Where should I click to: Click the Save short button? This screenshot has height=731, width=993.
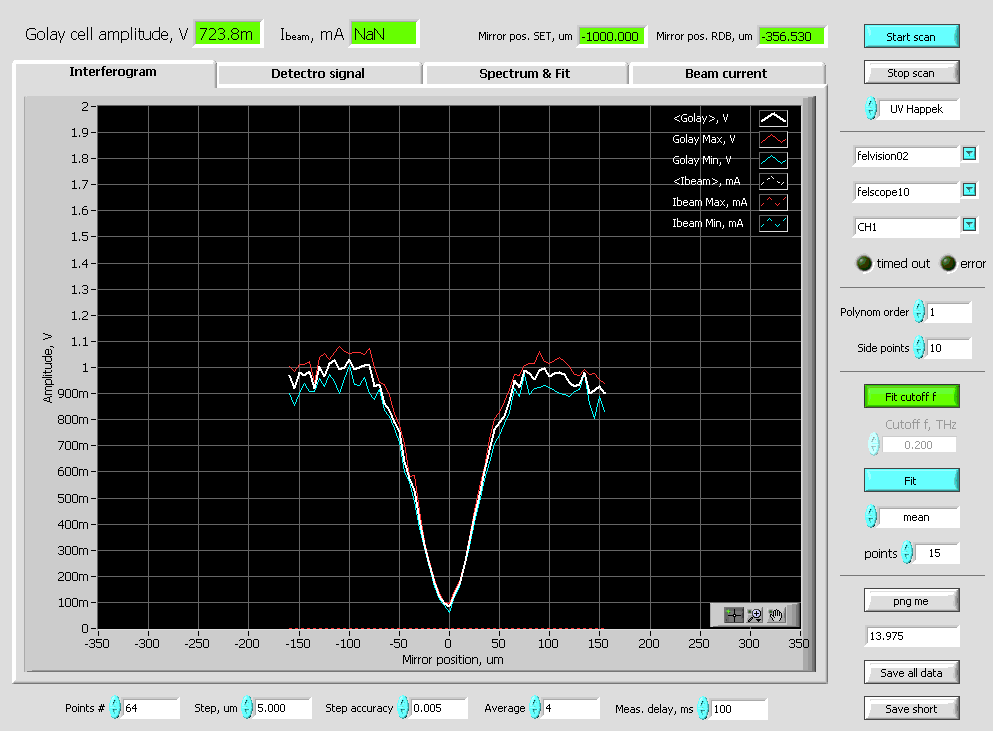911,709
